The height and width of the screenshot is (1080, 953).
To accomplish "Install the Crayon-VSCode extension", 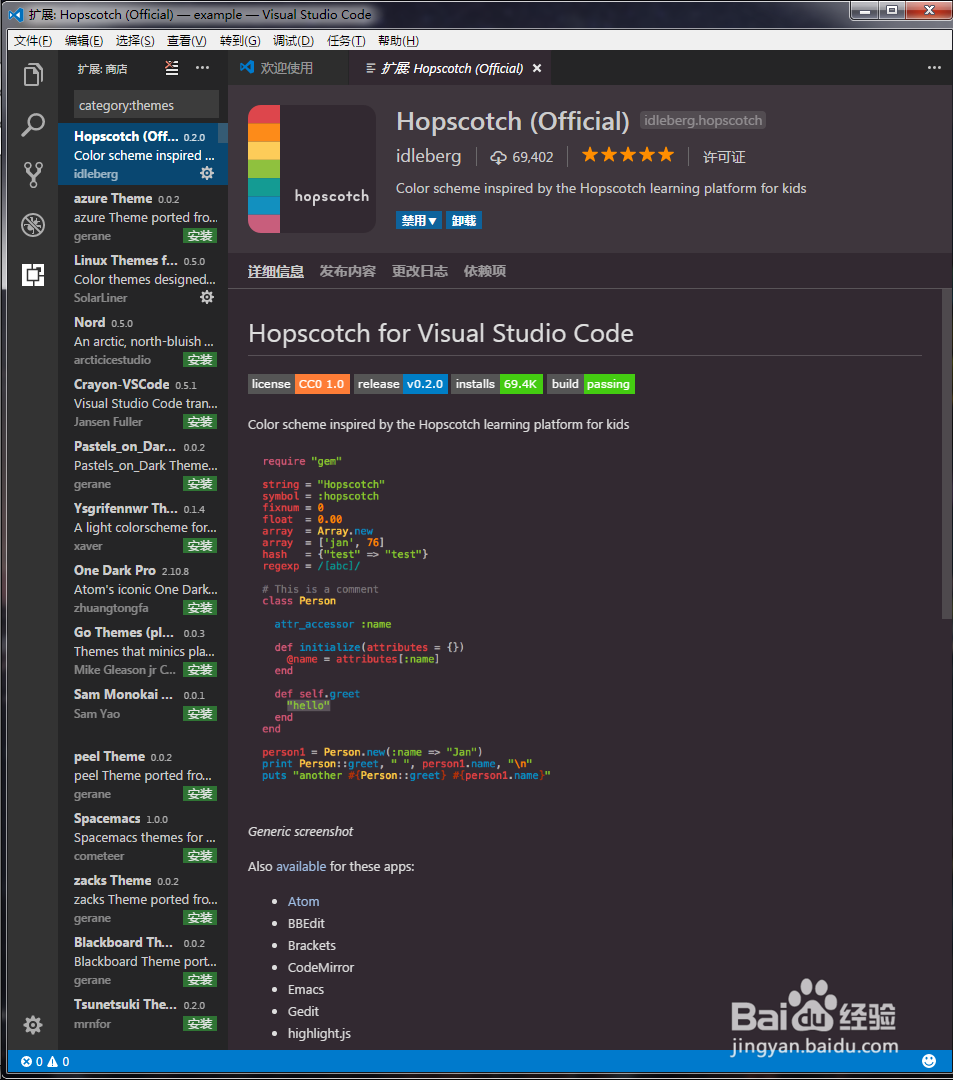I will (200, 422).
